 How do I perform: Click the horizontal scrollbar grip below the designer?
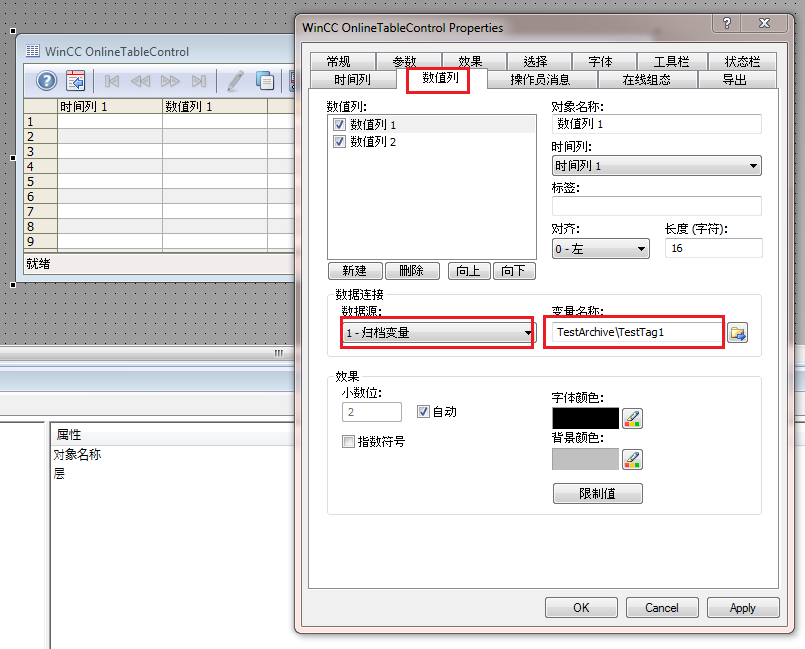[279, 353]
